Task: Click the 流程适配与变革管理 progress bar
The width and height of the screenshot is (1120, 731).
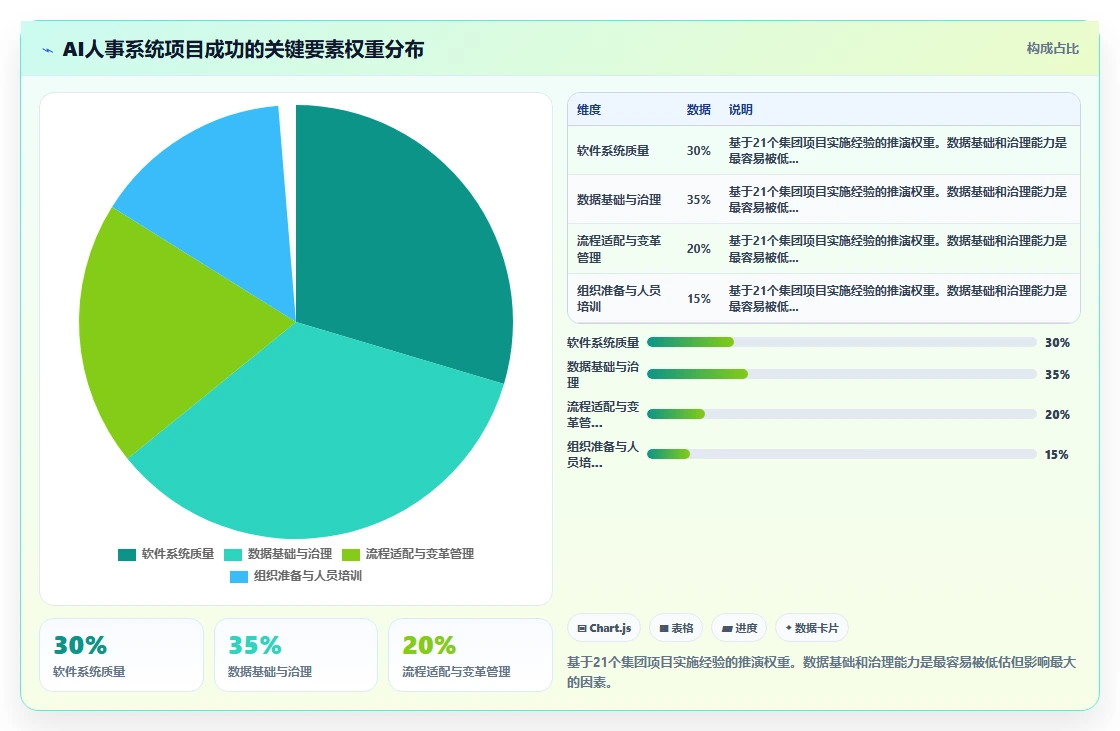Action: 841,414
